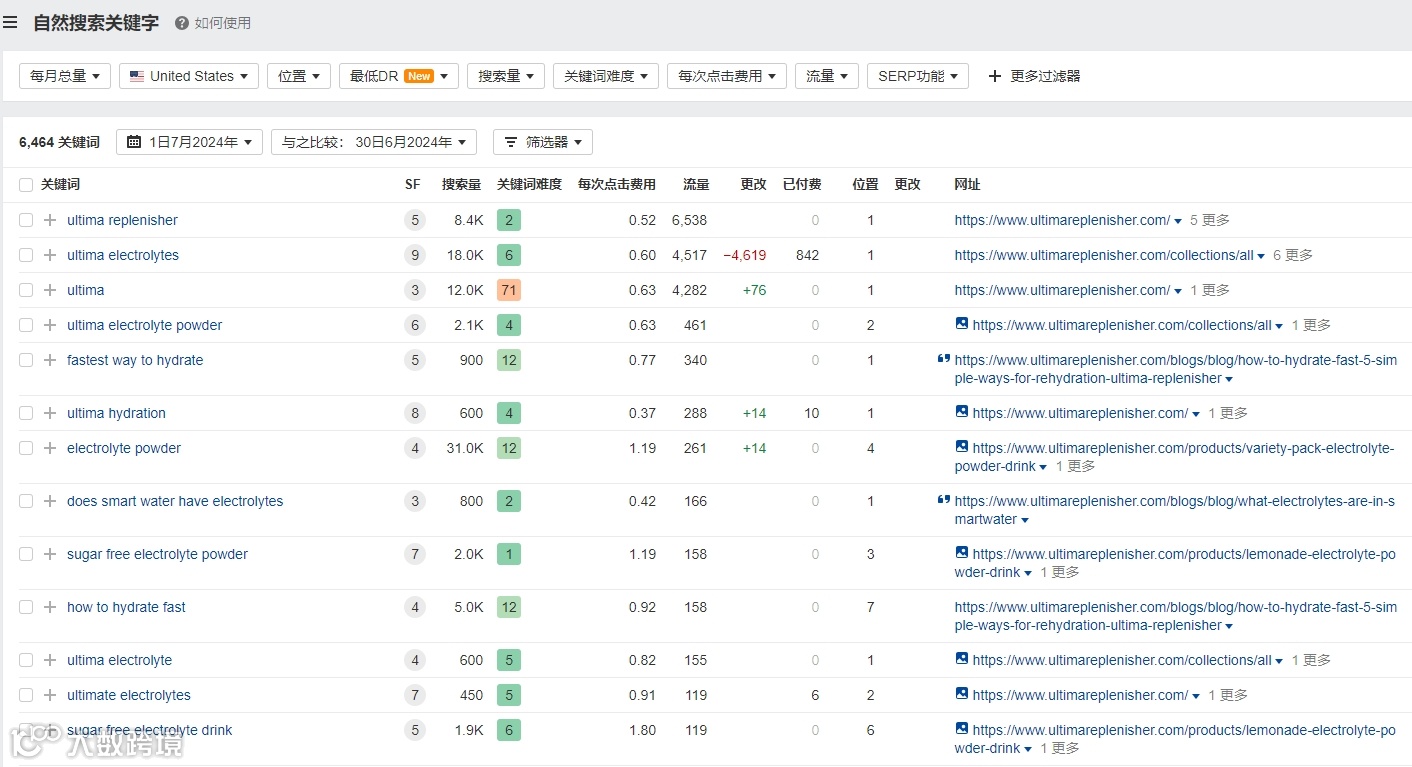Click the plus icon of 更多过滤器
This screenshot has width=1412, height=767.
pyautogui.click(x=994, y=76)
